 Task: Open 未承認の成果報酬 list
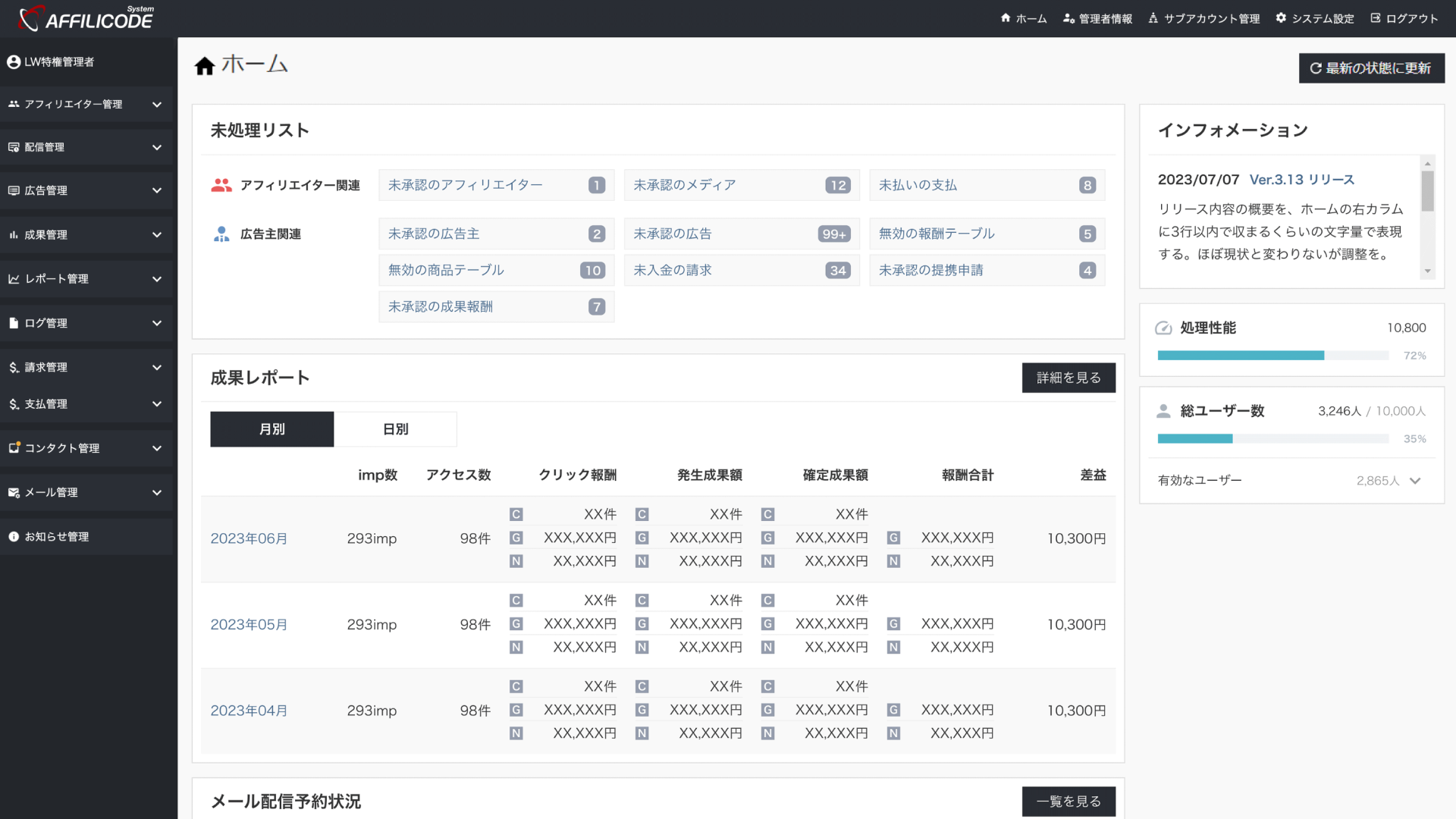pos(497,307)
